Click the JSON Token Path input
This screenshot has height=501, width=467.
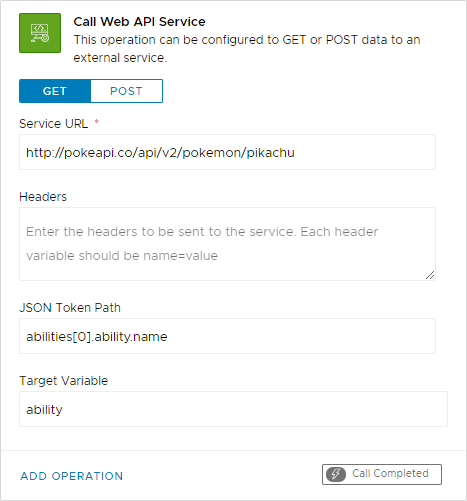[x=227, y=336]
